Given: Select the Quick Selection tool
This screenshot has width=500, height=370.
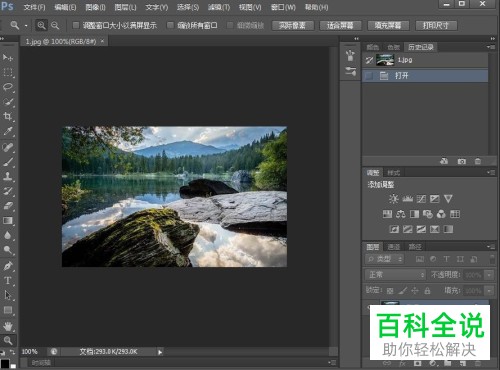Looking at the screenshot, I should 7,102.
